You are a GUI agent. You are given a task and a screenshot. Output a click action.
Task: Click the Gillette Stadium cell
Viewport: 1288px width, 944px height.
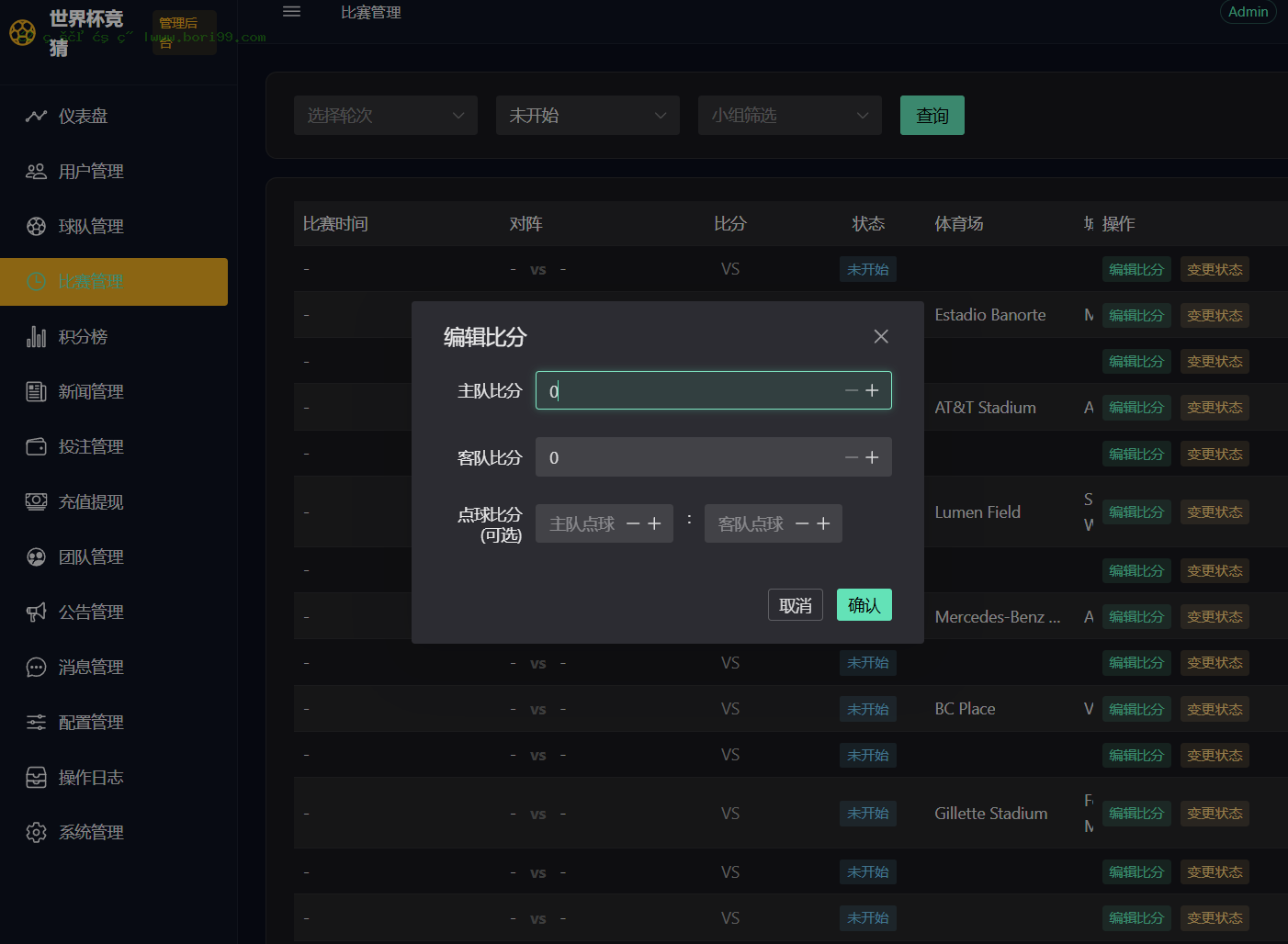991,814
